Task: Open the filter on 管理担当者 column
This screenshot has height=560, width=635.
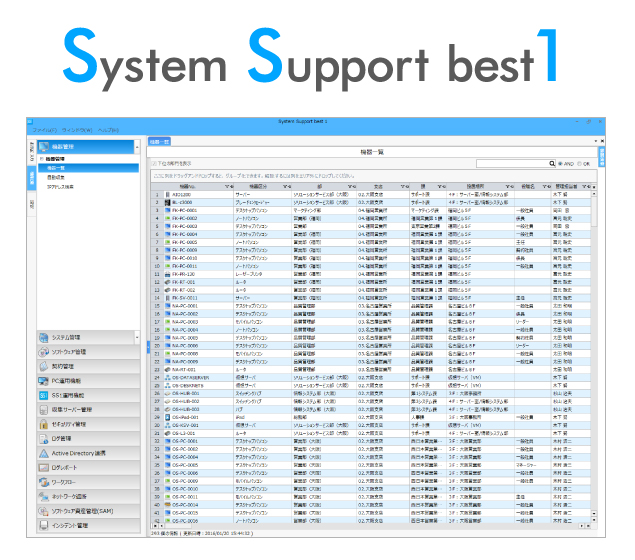Action: 586,187
